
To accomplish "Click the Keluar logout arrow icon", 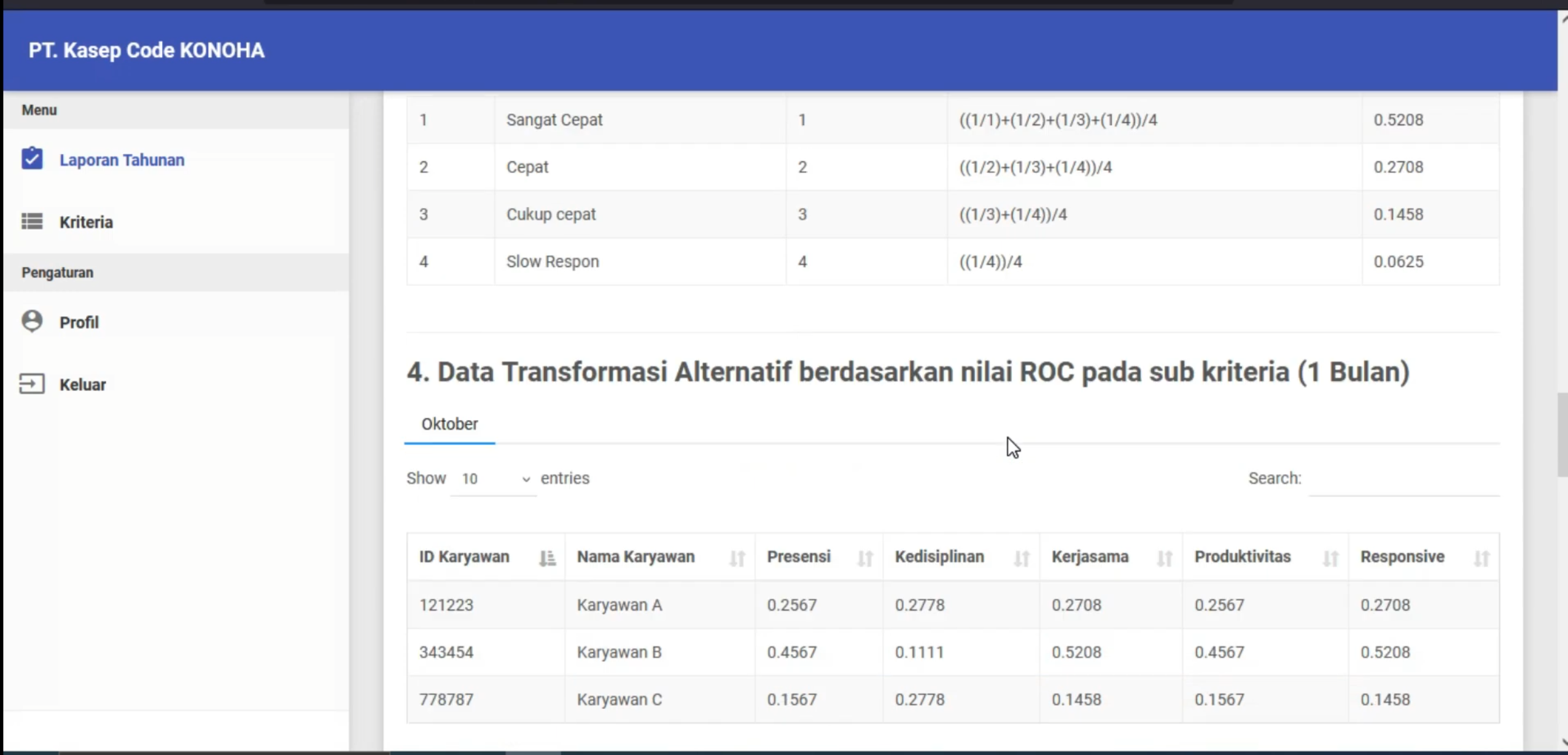I will coord(32,384).
